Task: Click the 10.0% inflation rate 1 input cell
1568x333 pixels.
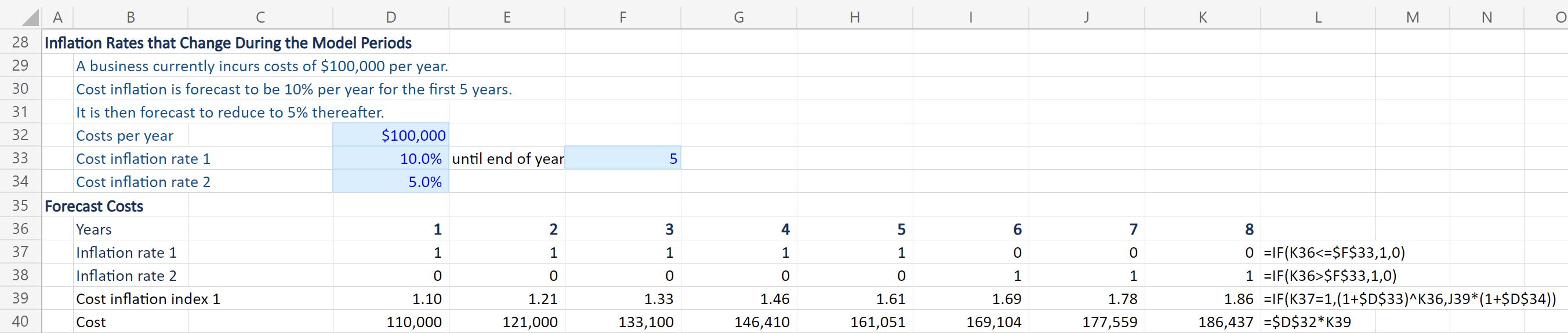Action: pos(391,159)
